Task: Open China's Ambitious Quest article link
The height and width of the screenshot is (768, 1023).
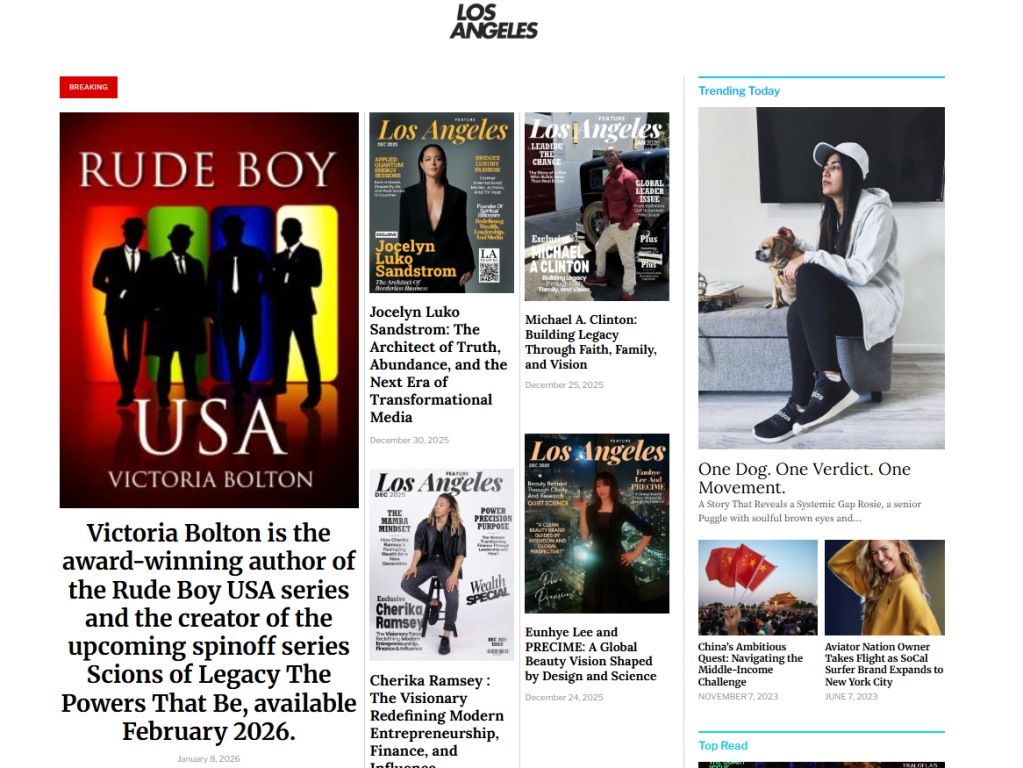Action: [750, 664]
